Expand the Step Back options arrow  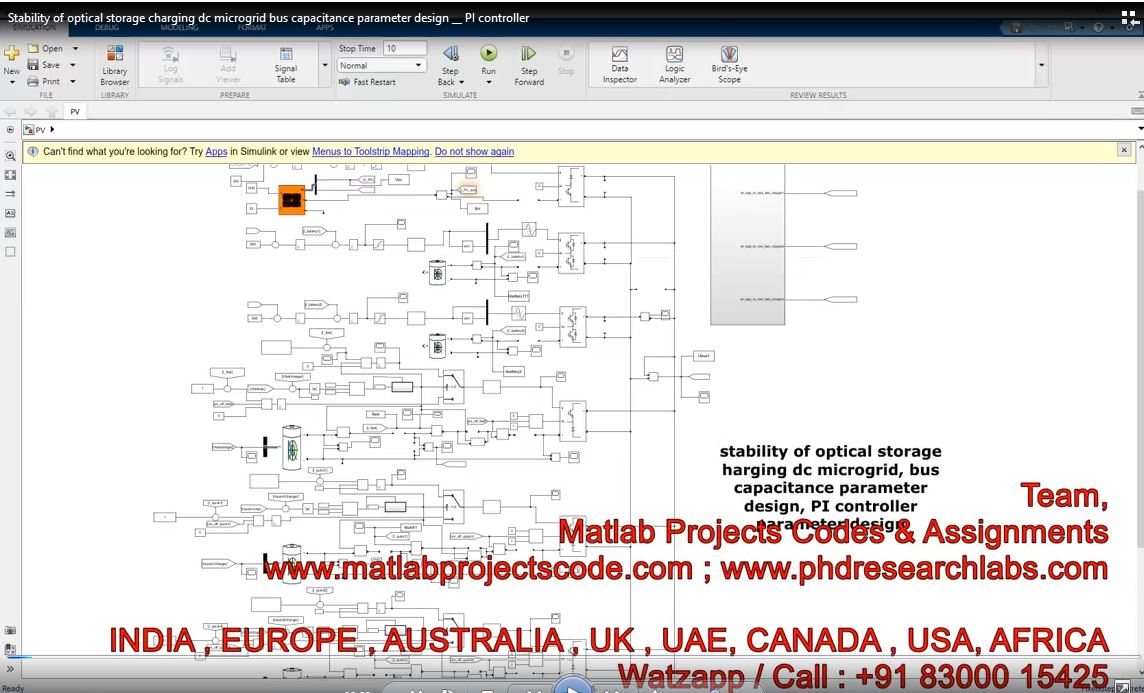tap(460, 82)
